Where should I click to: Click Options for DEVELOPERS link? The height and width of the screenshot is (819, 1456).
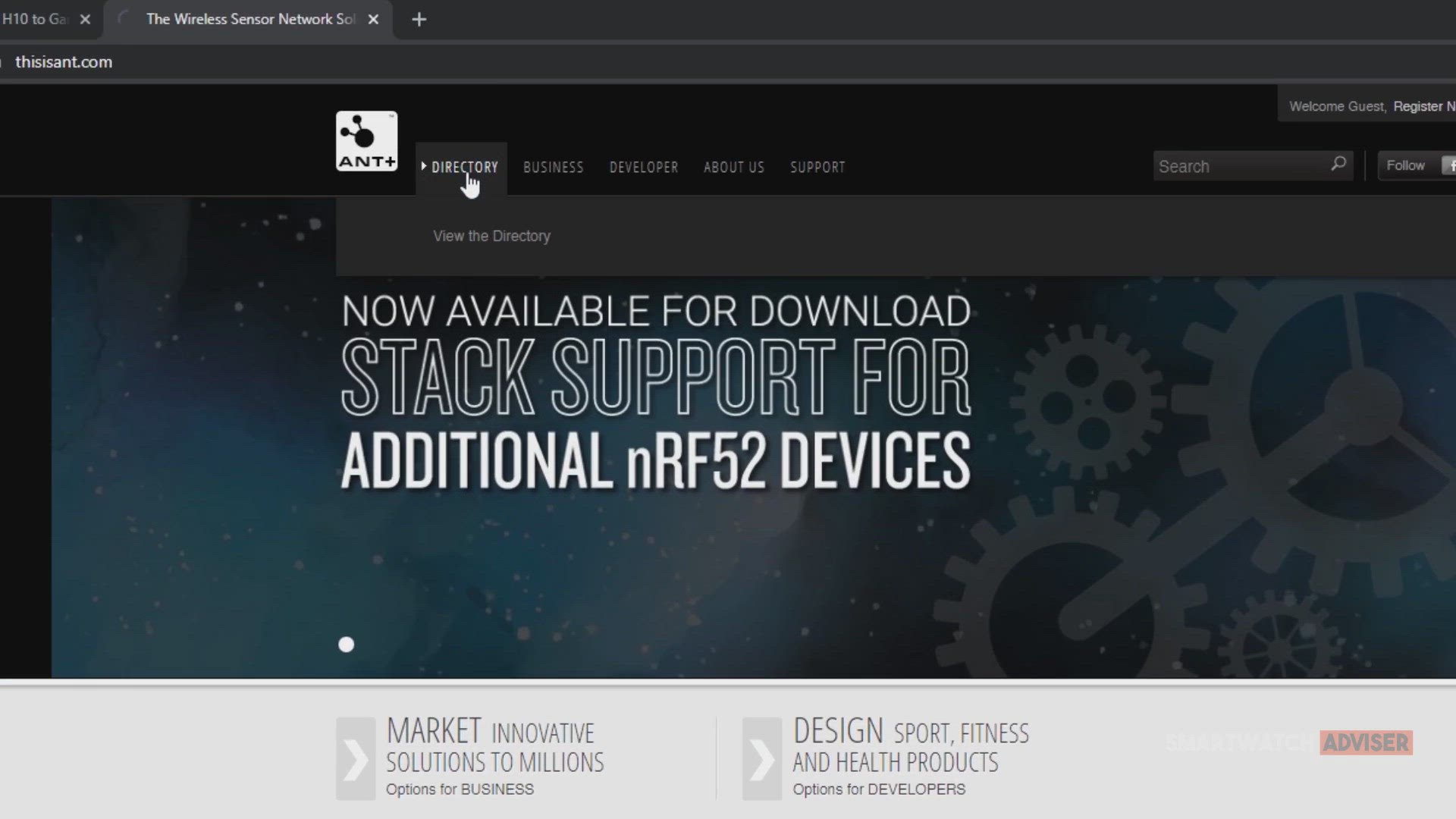pyautogui.click(x=879, y=789)
